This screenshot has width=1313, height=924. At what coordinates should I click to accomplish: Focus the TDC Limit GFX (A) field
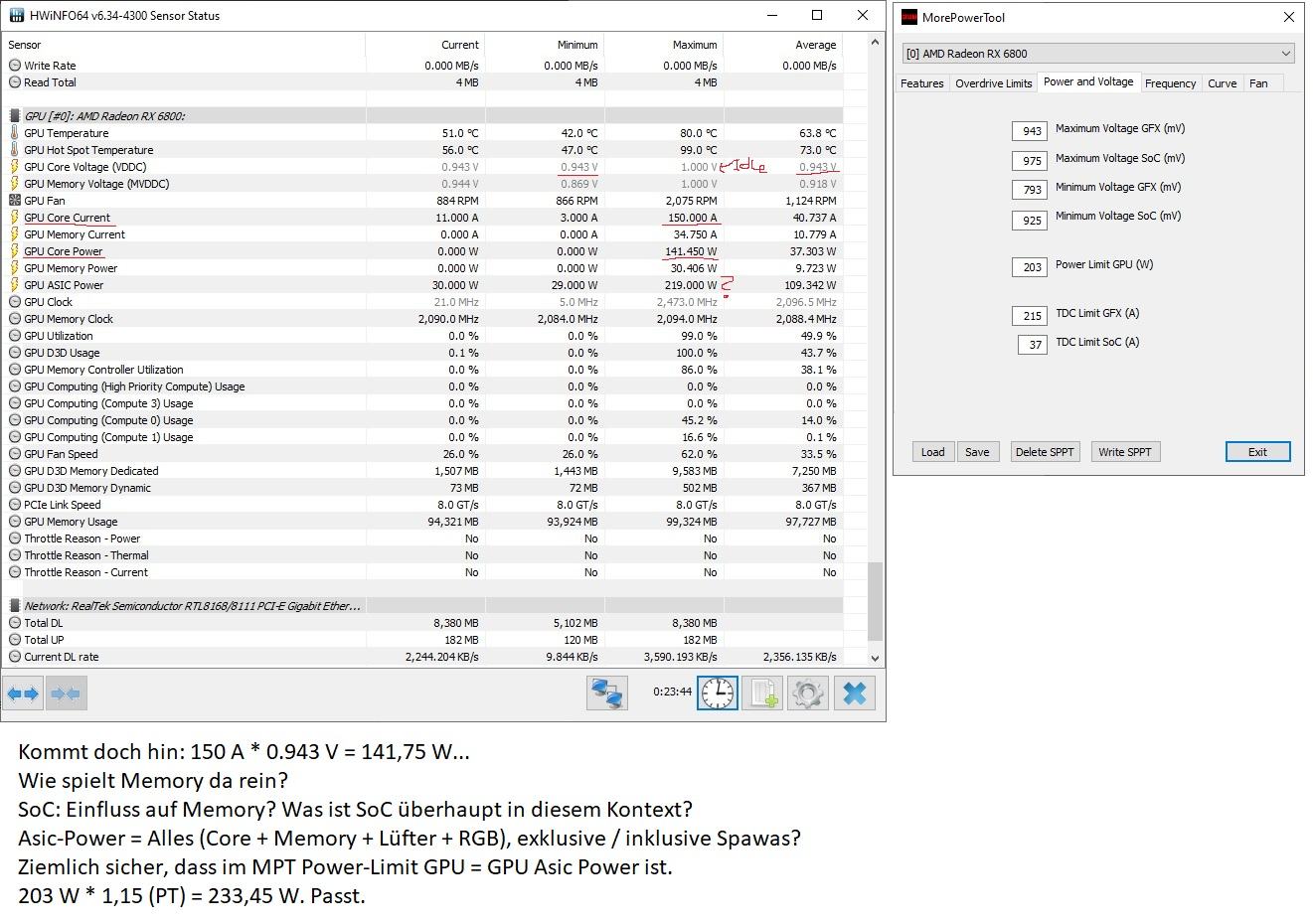[x=1030, y=316]
